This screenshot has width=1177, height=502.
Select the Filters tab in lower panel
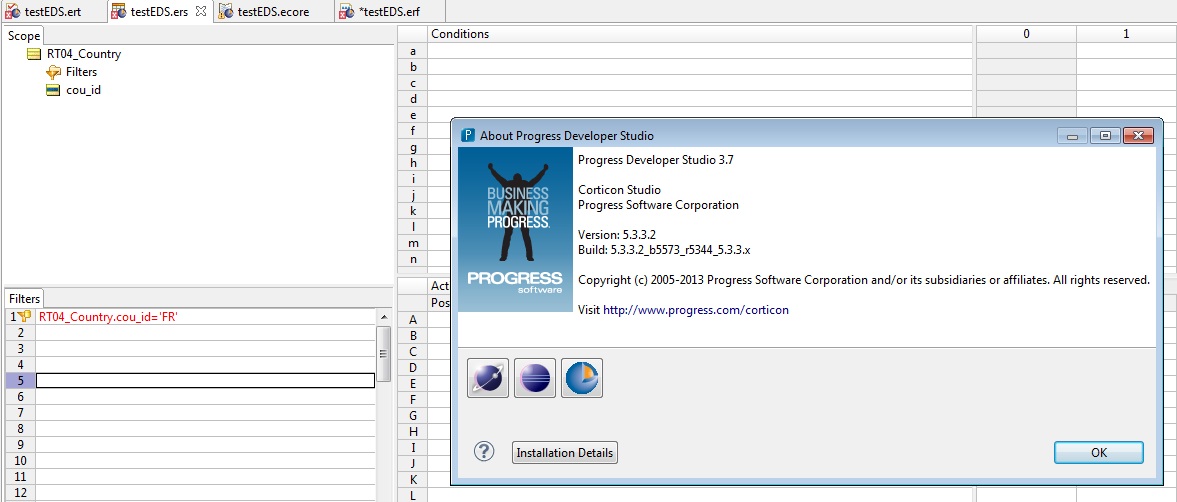click(24, 299)
